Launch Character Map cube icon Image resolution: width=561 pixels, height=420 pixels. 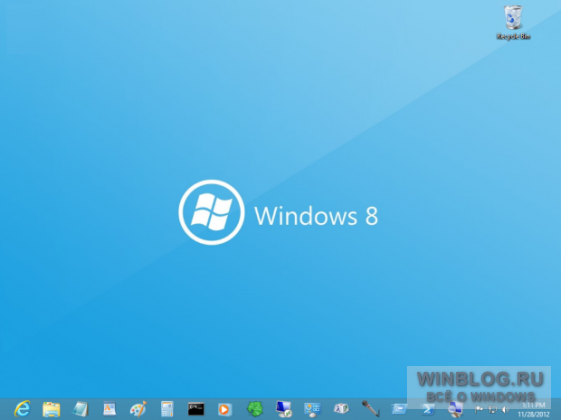341,408
